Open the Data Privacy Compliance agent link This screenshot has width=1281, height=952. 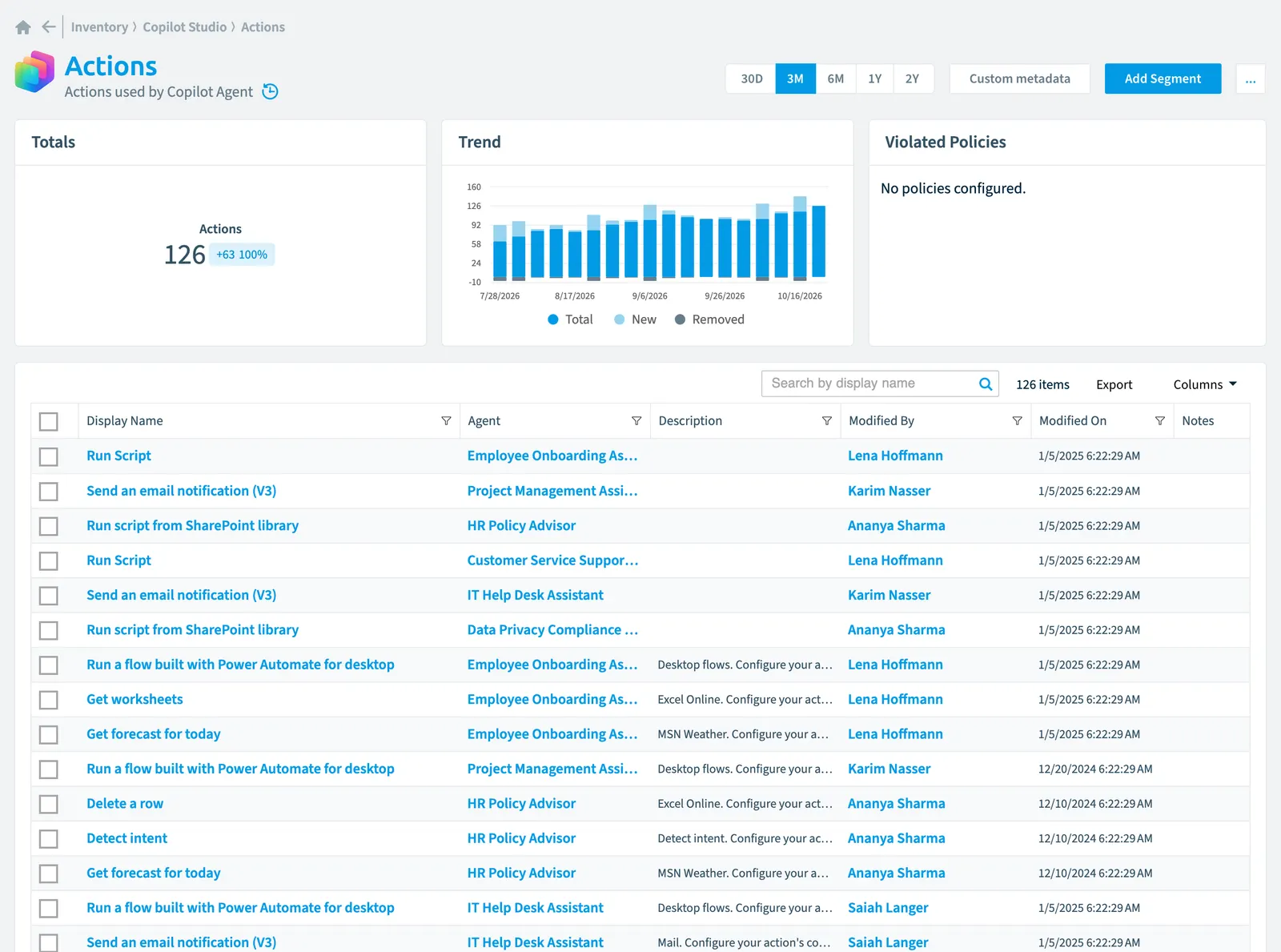click(552, 630)
